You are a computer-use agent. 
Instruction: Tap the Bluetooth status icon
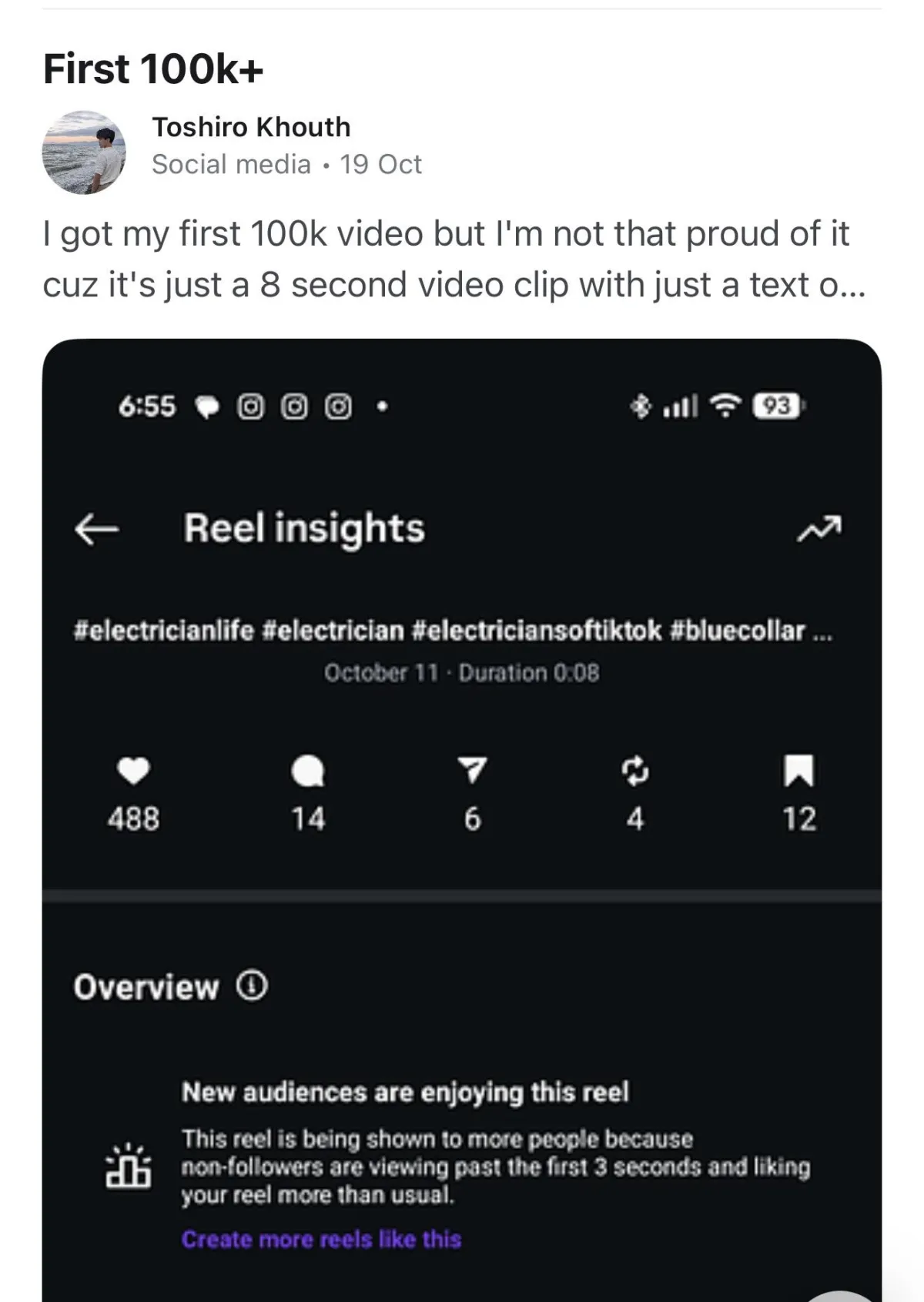click(x=640, y=405)
